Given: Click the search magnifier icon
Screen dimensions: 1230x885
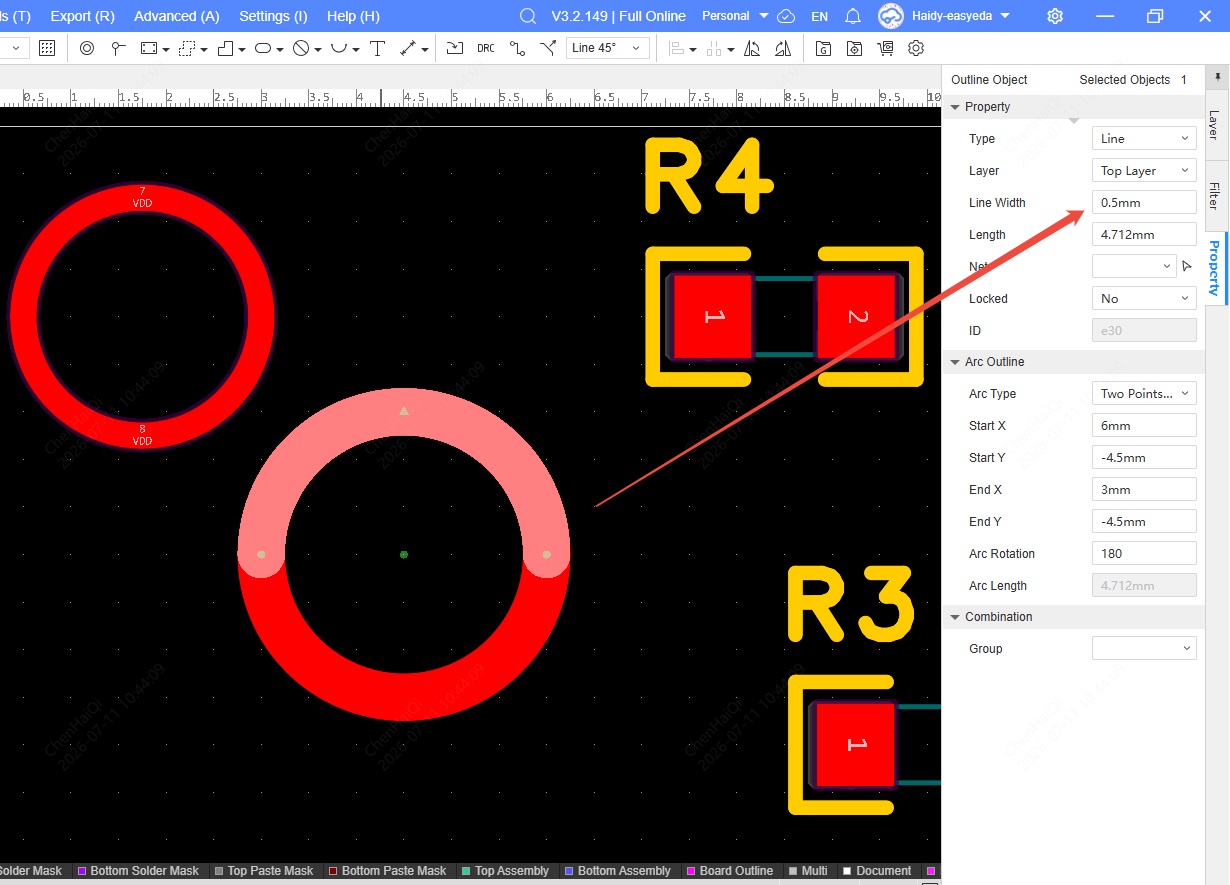Looking at the screenshot, I should 528,16.
